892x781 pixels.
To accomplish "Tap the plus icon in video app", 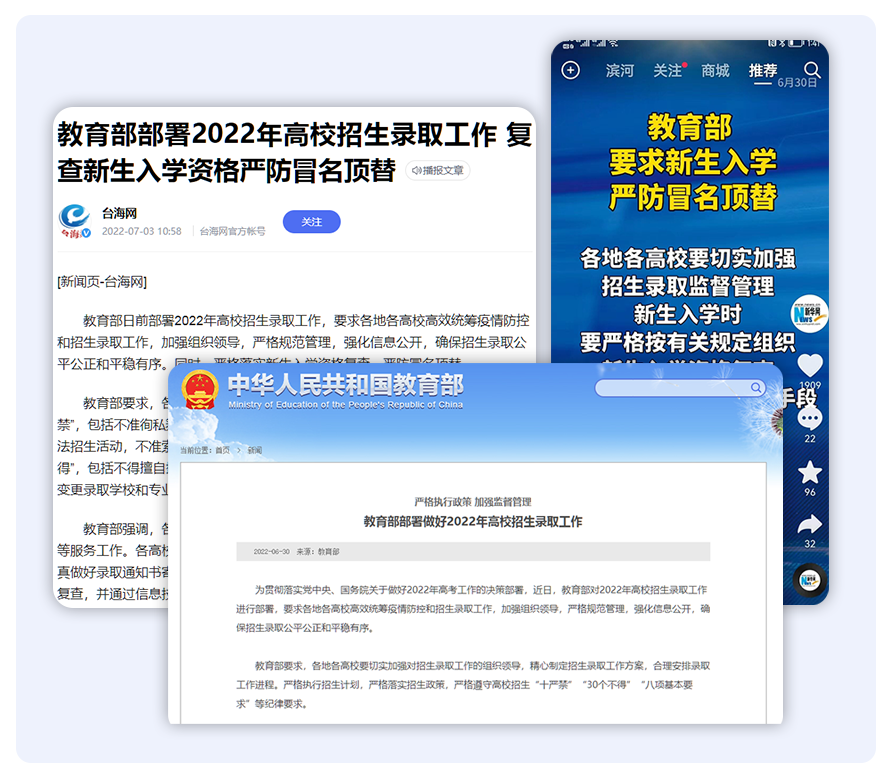I will coord(570,70).
